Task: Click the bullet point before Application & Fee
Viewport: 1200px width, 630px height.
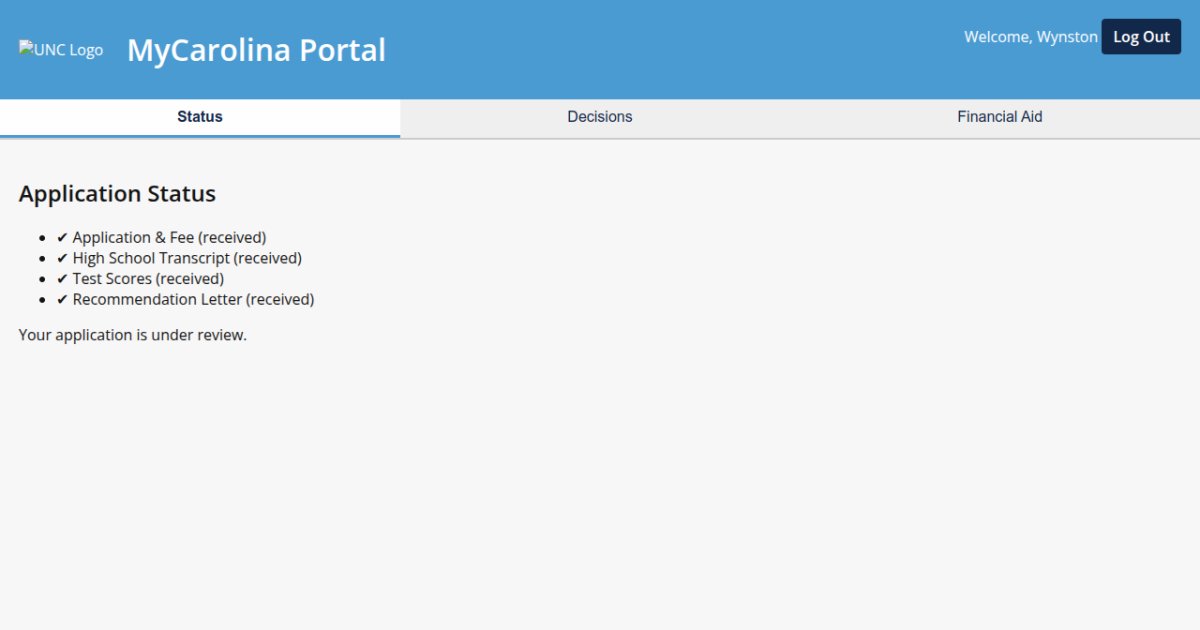Action: pyautogui.click(x=43, y=238)
